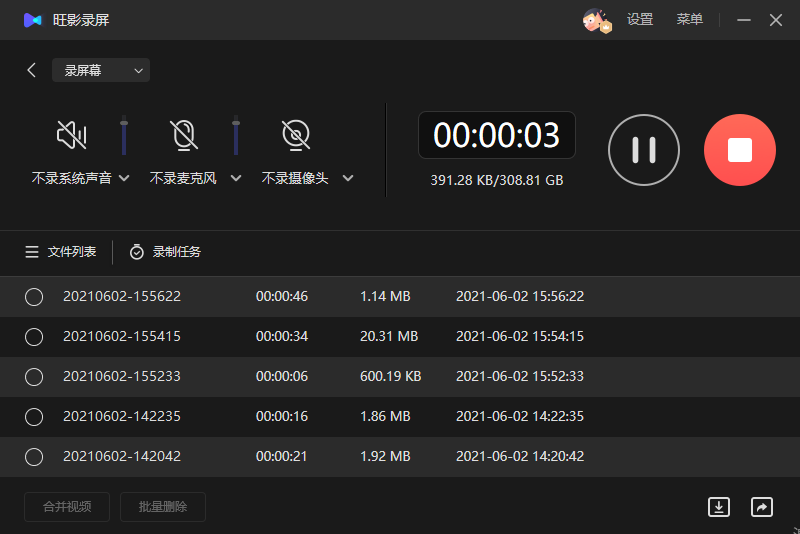The height and width of the screenshot is (534, 800).
Task: Pause the recording
Action: [644, 150]
